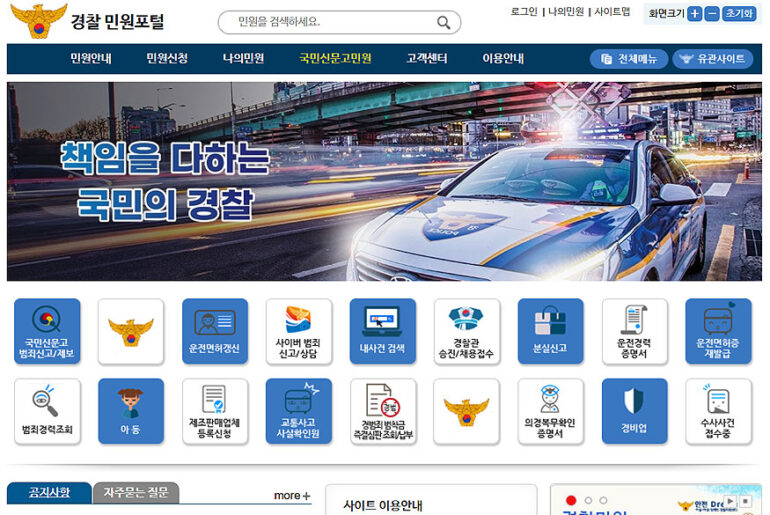Open 국민신문고 범죄신고/제보 icon
This screenshot has width=770, height=515.
click(47, 331)
